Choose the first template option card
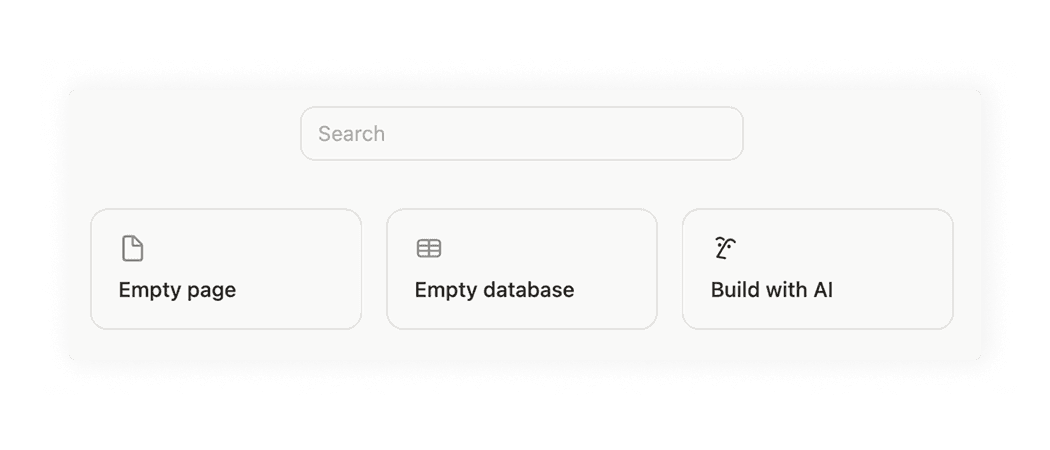 click(x=226, y=269)
